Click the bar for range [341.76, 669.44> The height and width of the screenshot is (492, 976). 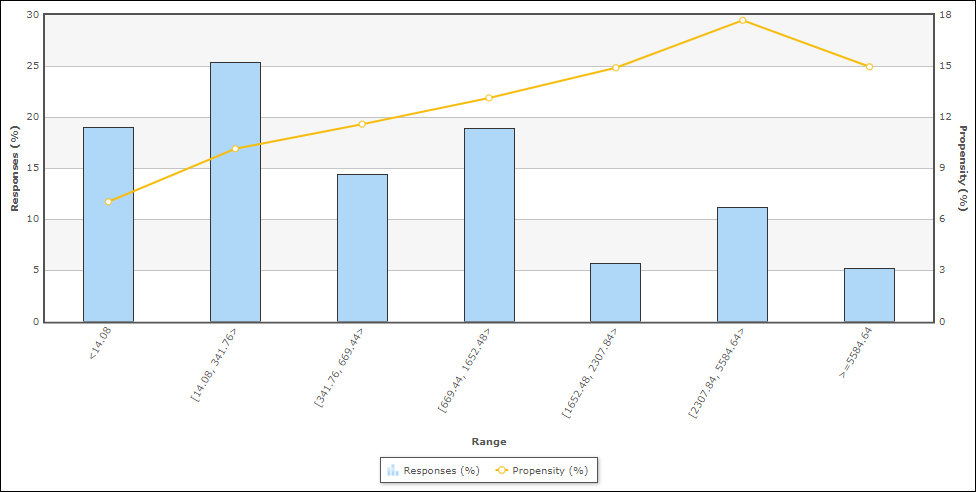click(362, 248)
